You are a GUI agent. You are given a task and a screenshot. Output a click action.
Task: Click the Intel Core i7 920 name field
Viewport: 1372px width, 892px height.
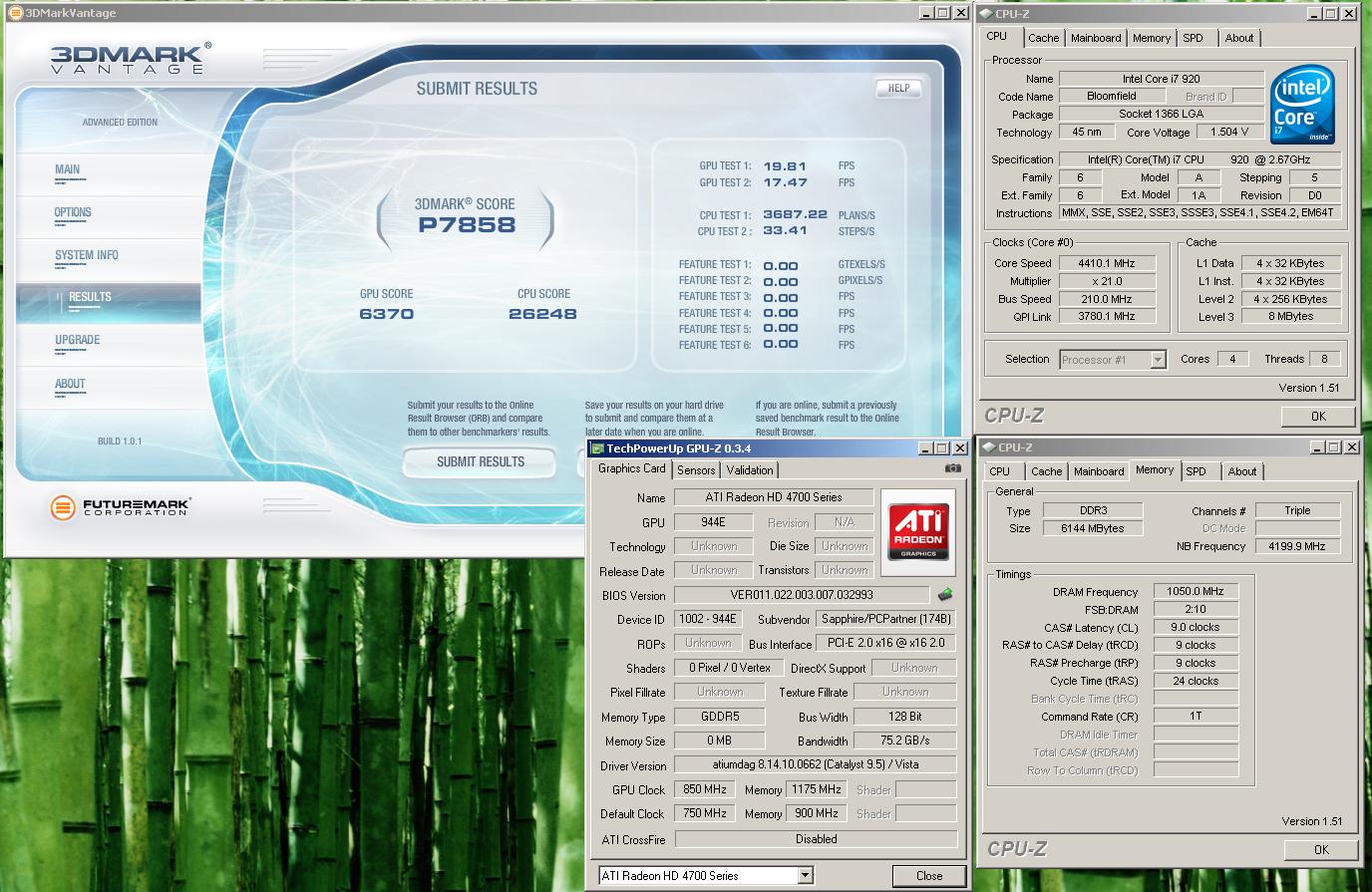[1161, 78]
